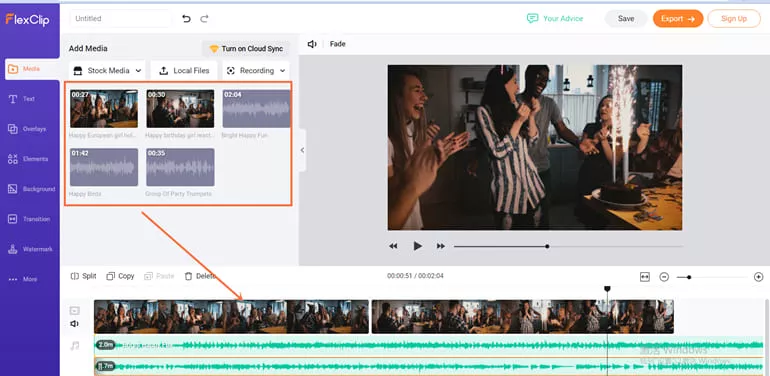The width and height of the screenshot is (770, 376).
Task: Show More sidebar options
Action: tap(23, 279)
